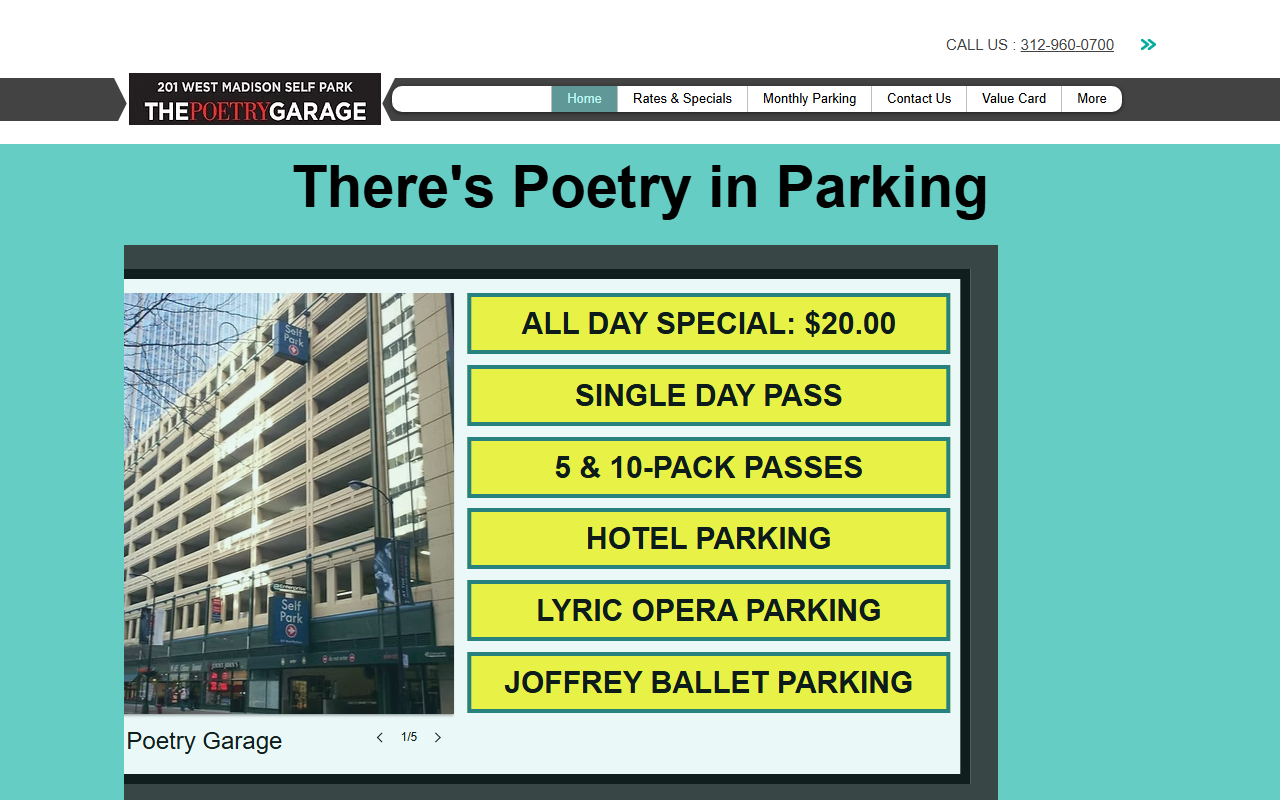This screenshot has height=800, width=1280.
Task: Open the Monthly Parking menu item
Action: [809, 99]
